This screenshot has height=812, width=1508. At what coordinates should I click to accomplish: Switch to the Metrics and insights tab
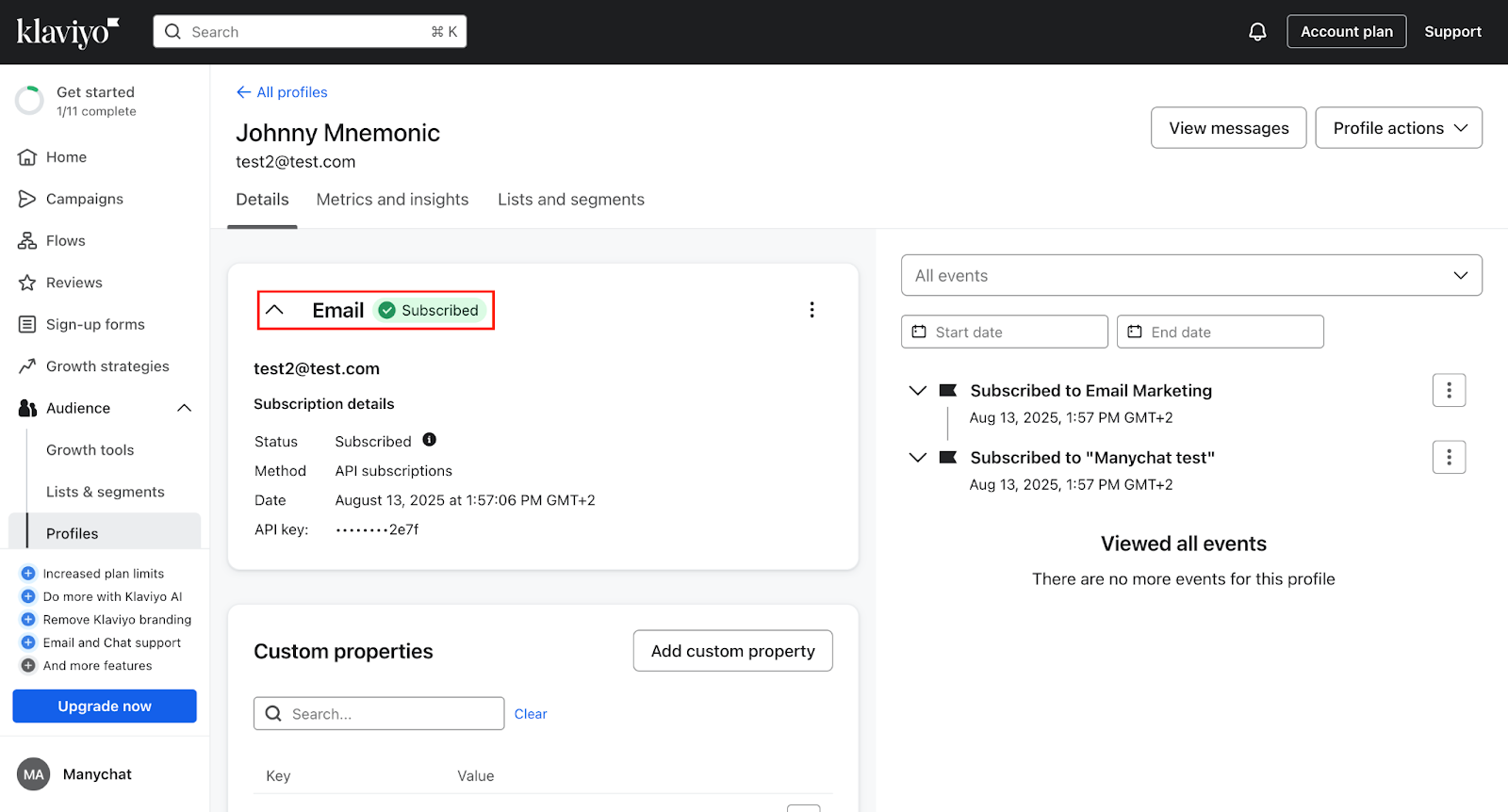[x=392, y=200]
